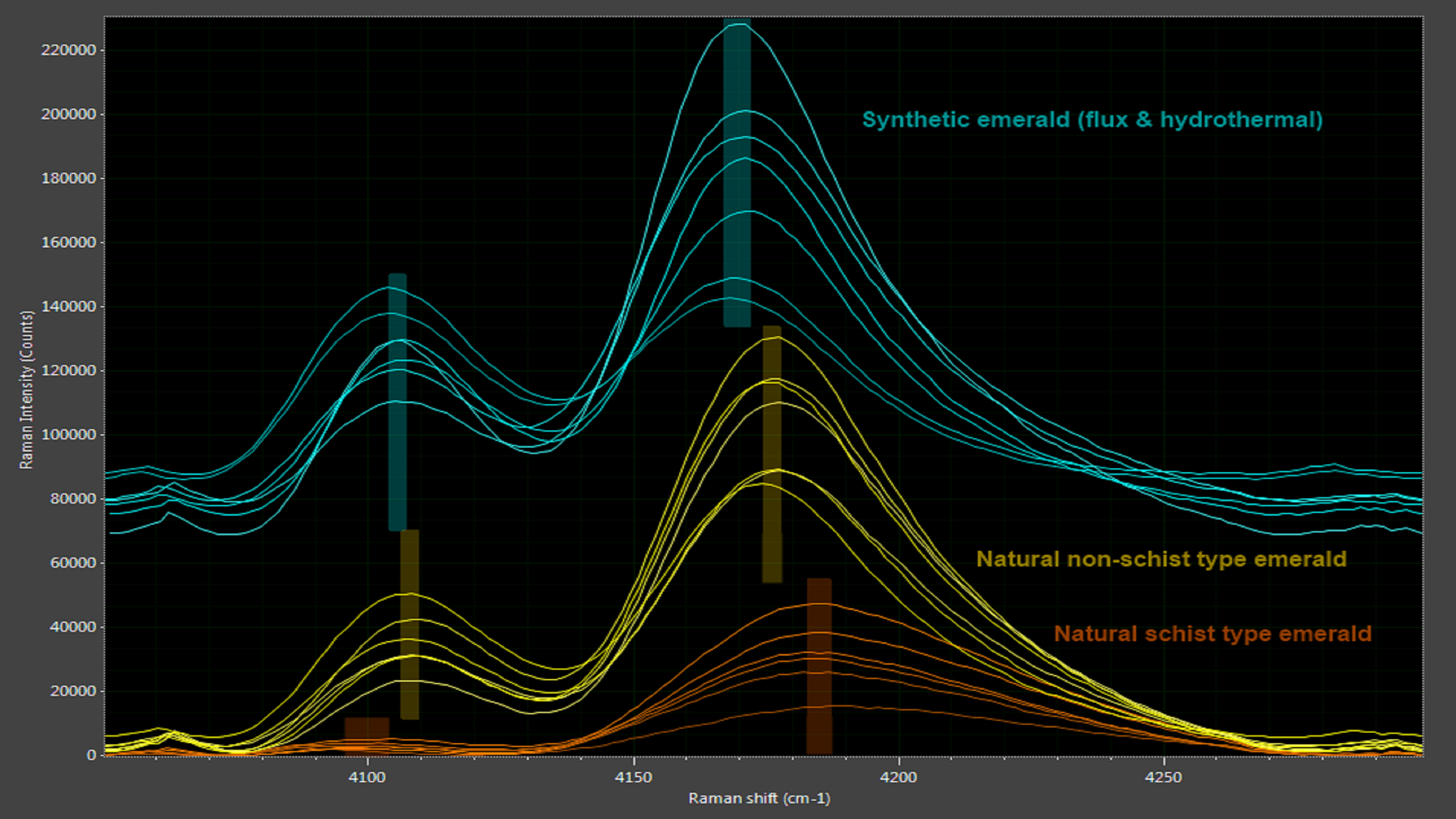Click the highest yellow spectrum peak
Screen dimensions: 1456x819
pos(778,338)
